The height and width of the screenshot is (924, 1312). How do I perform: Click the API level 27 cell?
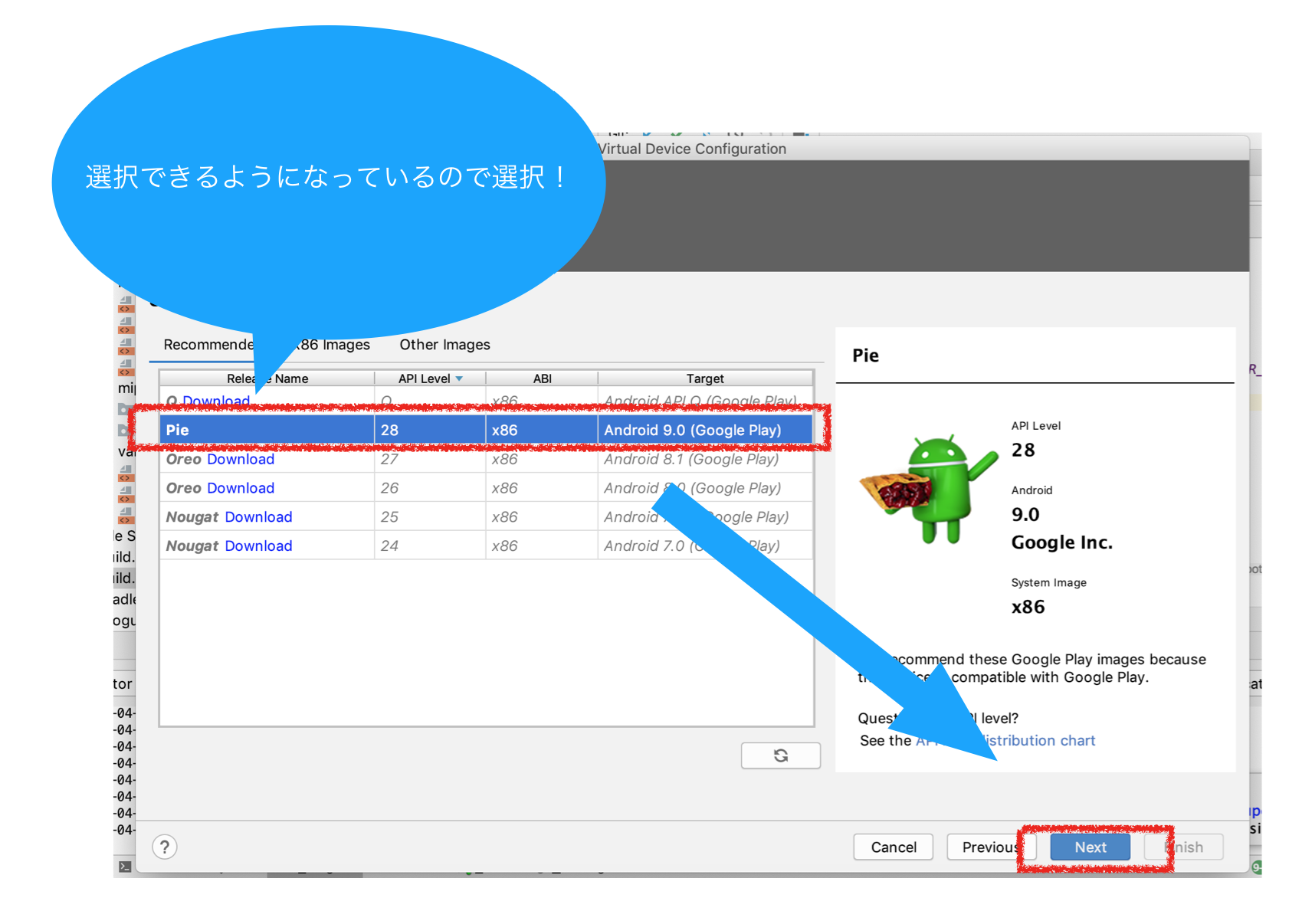click(430, 459)
